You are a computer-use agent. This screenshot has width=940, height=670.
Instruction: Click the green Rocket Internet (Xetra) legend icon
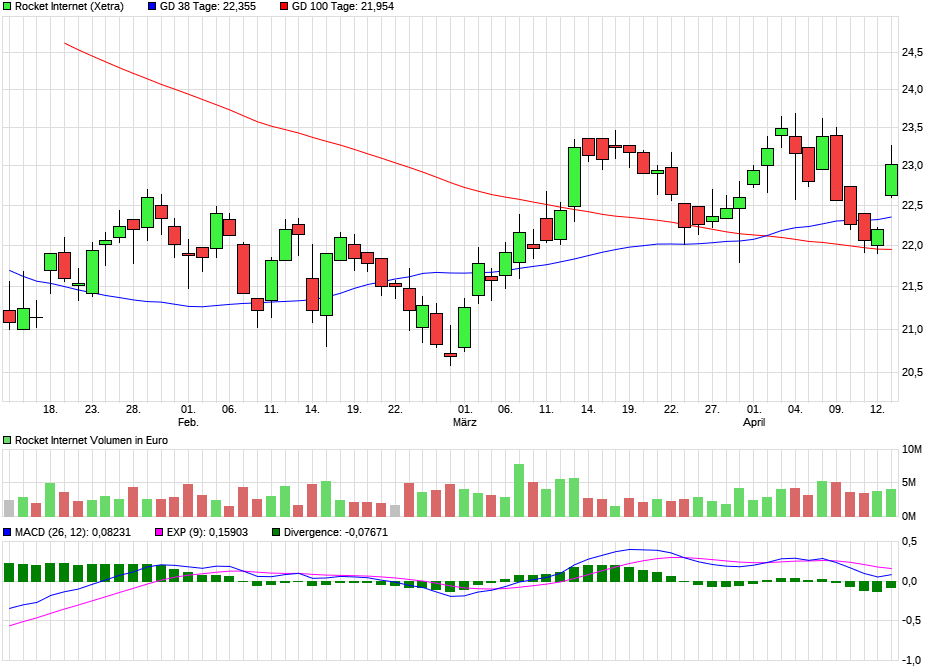click(8, 8)
